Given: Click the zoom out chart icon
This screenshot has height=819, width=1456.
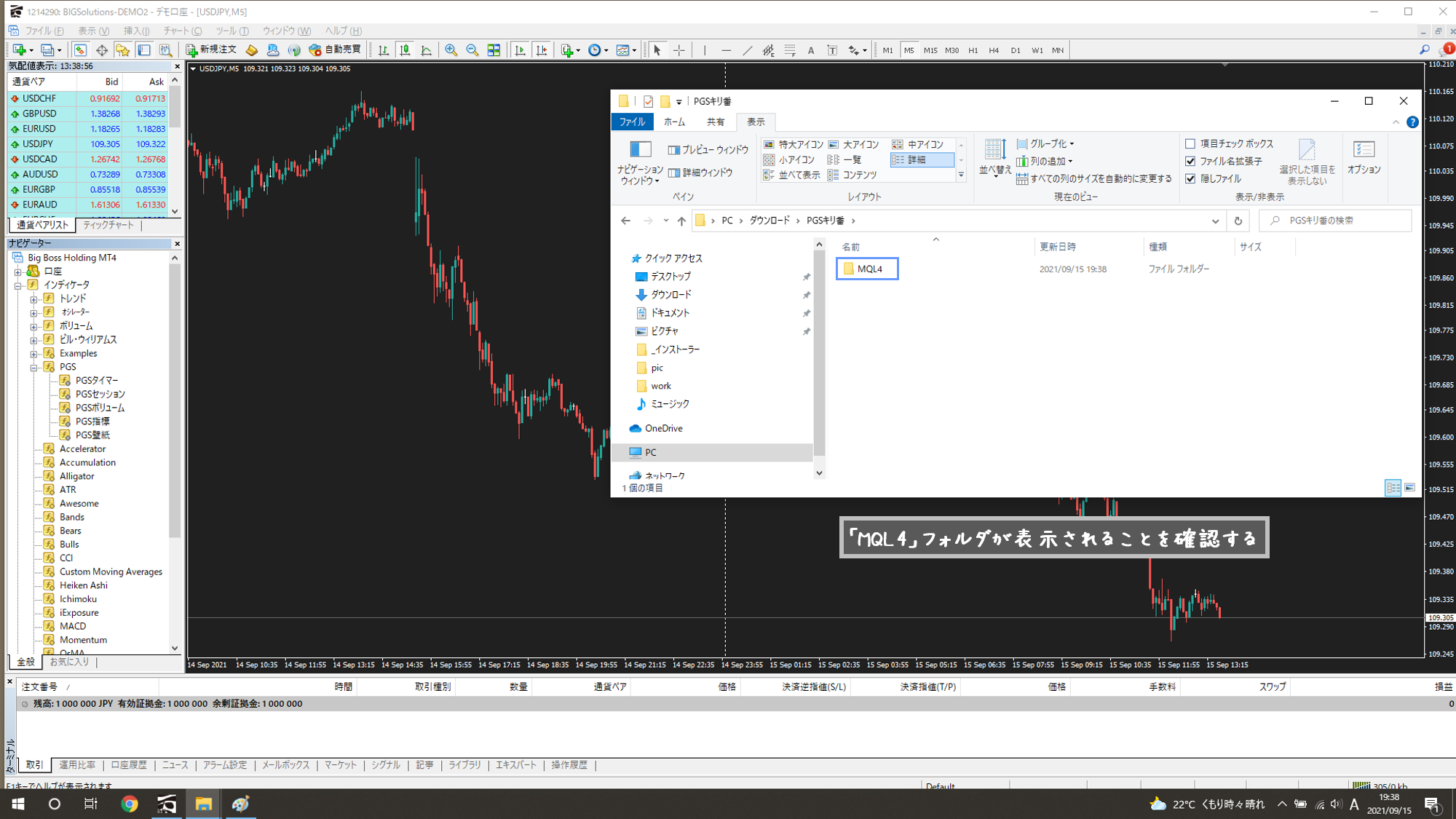Looking at the screenshot, I should pos(472,50).
